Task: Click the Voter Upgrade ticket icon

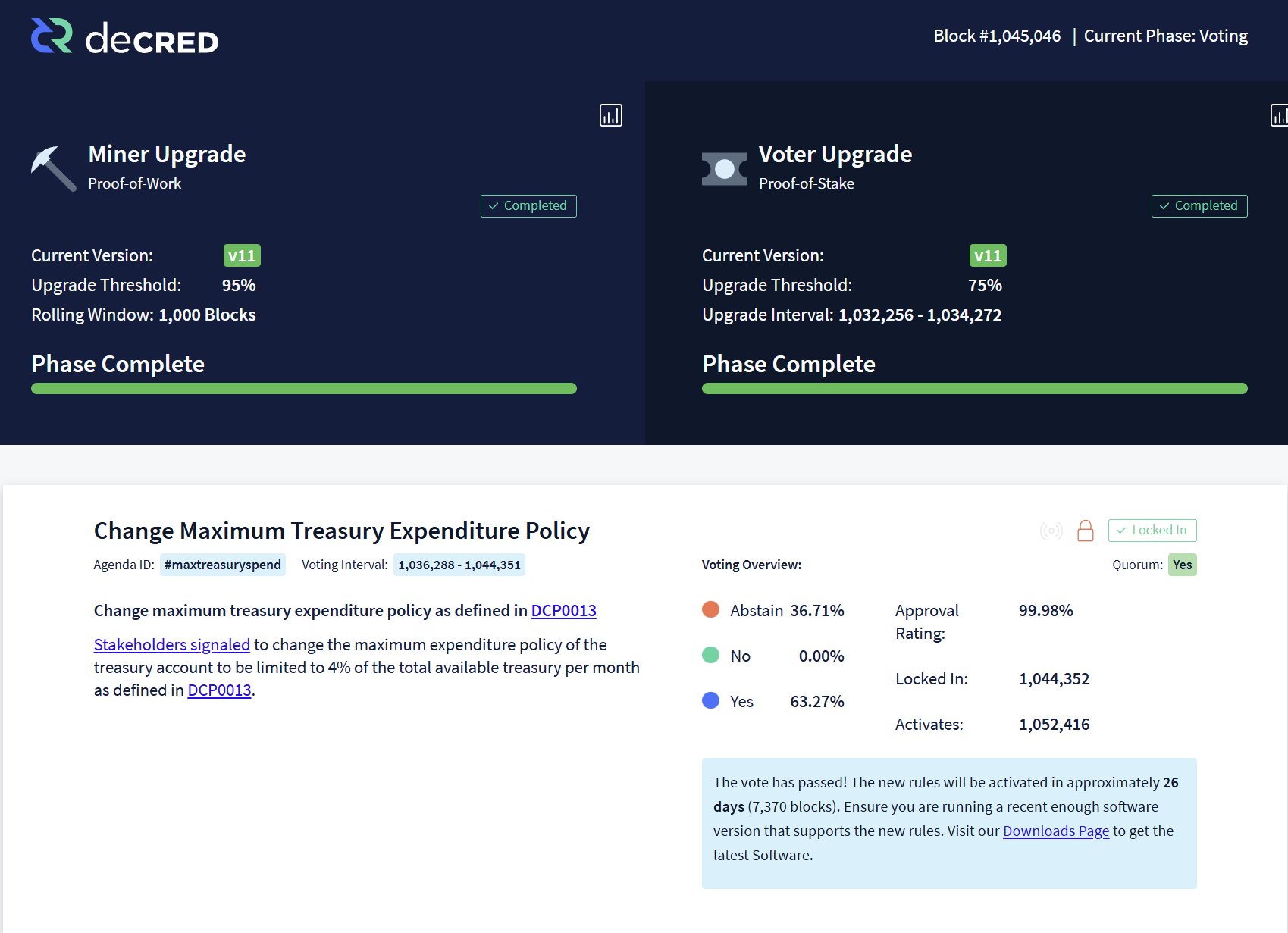Action: point(724,169)
